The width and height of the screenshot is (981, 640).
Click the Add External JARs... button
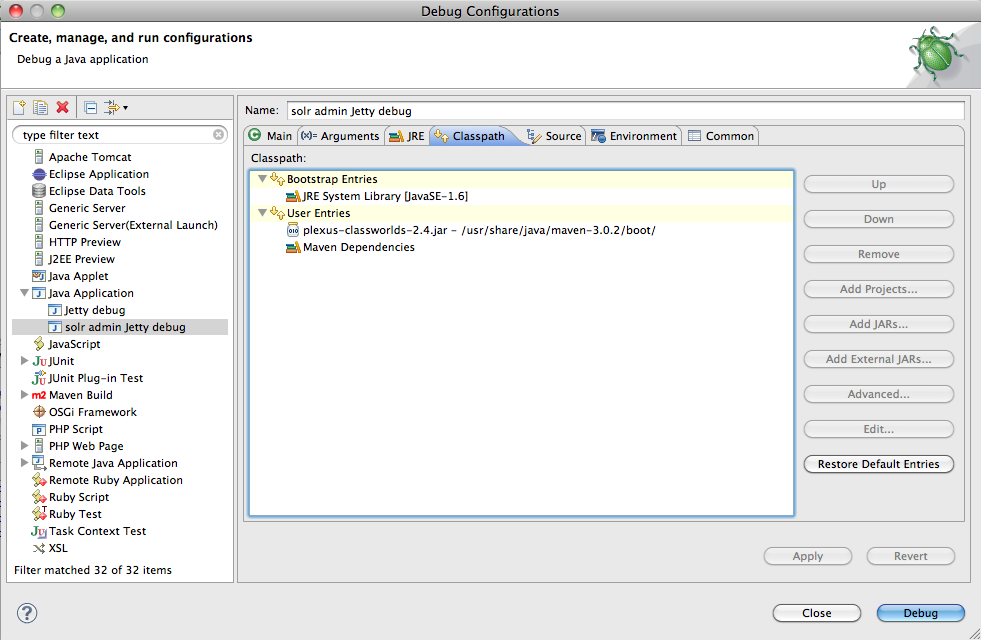(x=878, y=359)
